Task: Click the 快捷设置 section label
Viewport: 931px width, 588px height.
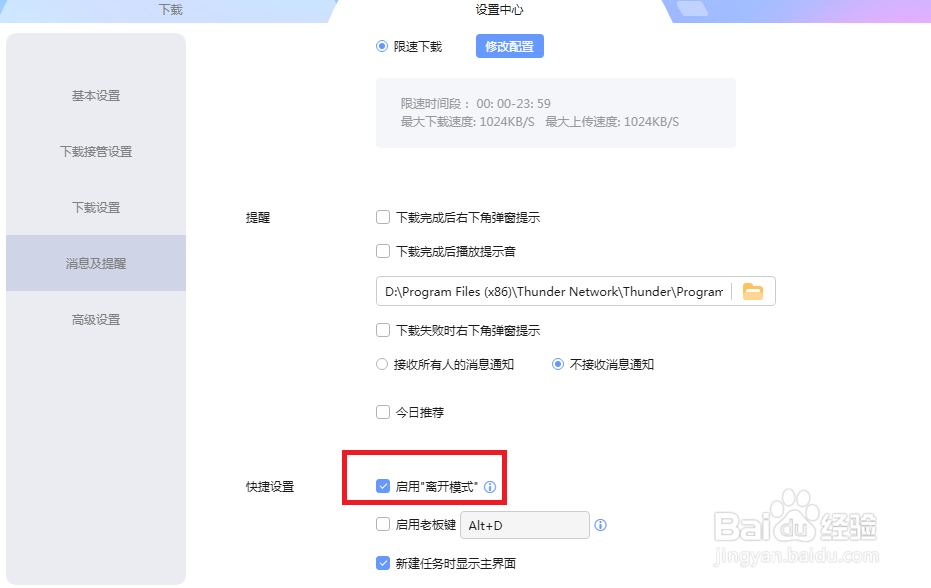Action: coord(270,486)
